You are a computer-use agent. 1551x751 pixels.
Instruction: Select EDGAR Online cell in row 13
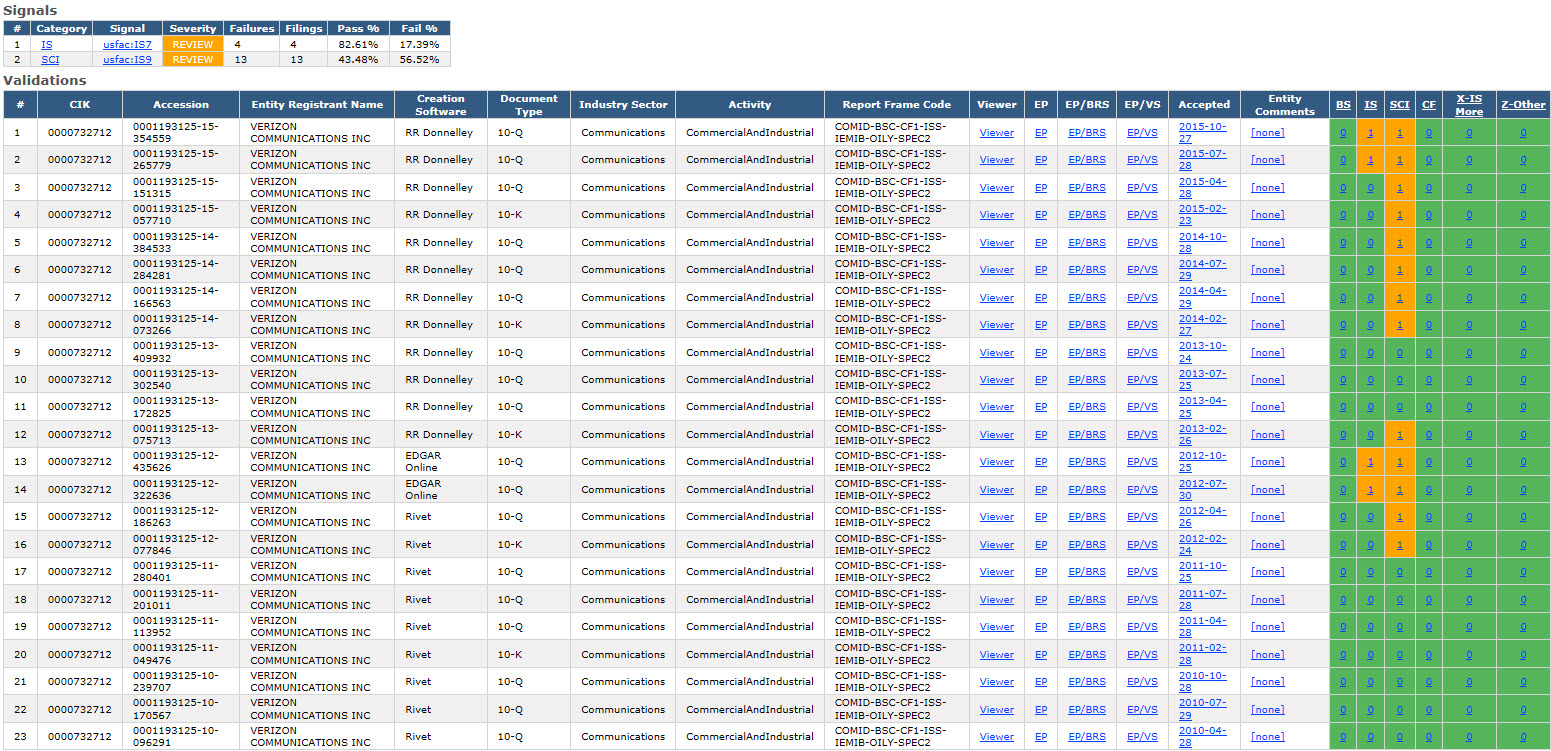coord(441,462)
